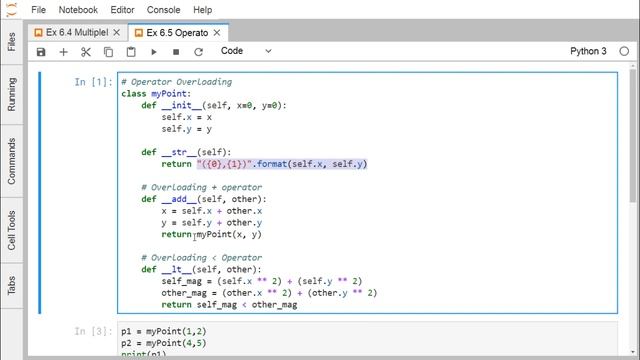640x360 pixels.
Task: Open the Files sidebar panel
Action: pos(11,42)
